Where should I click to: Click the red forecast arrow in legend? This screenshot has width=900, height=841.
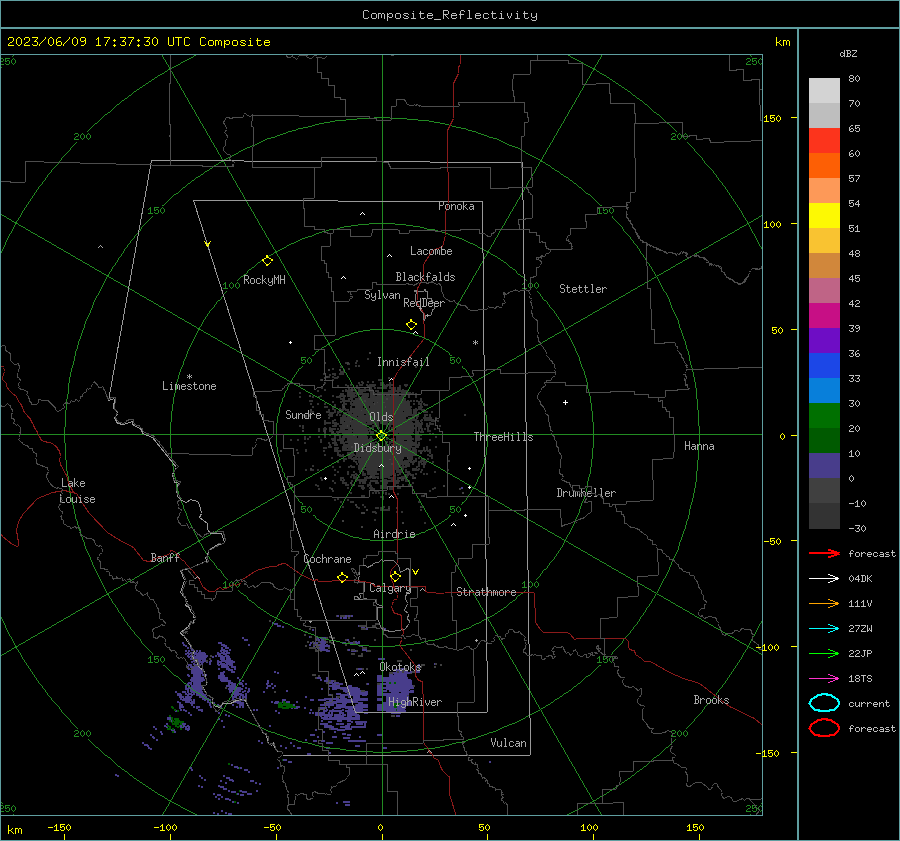(x=824, y=553)
